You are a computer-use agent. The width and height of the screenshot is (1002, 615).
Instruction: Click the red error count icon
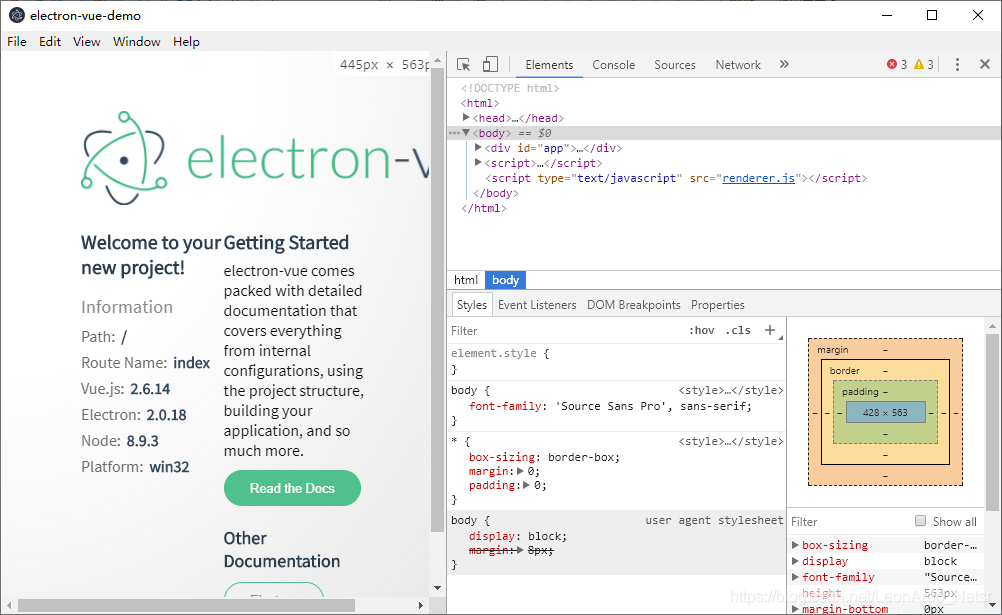(892, 64)
